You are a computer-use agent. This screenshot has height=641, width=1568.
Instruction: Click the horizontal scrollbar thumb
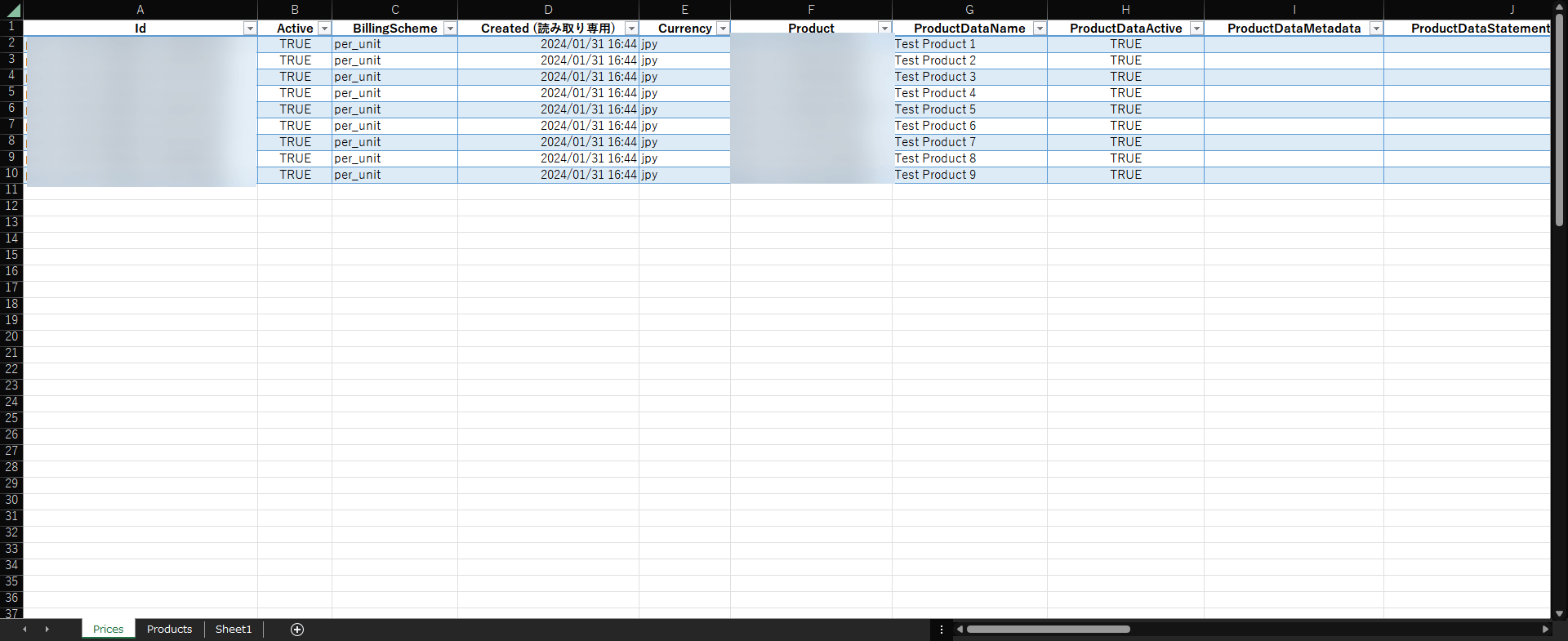[1049, 629]
